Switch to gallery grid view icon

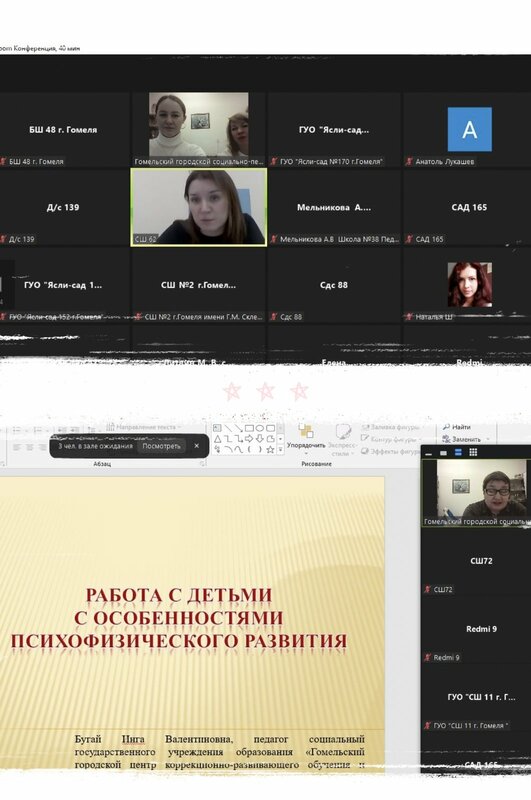click(473, 453)
